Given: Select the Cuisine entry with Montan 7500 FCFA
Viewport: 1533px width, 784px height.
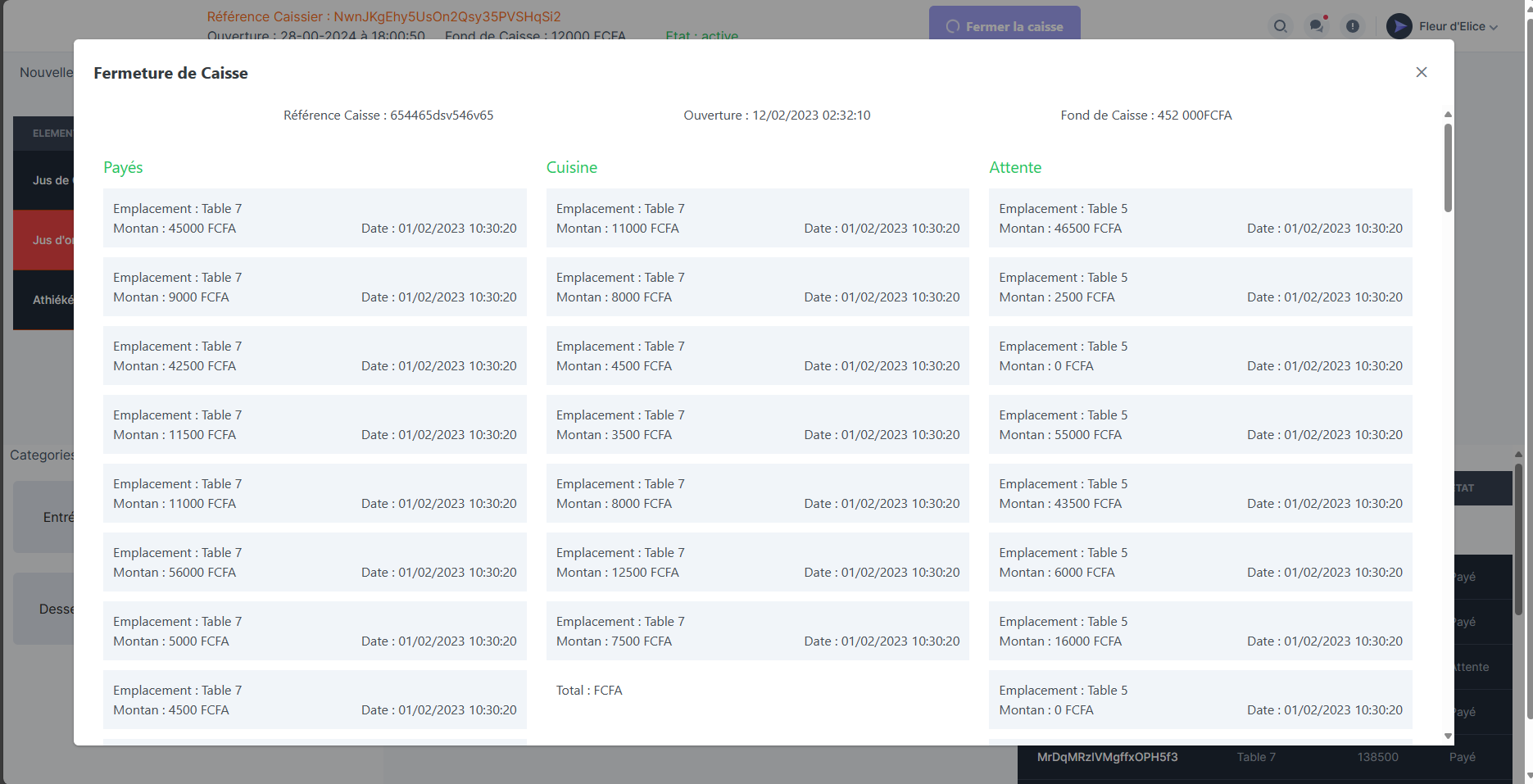Looking at the screenshot, I should [x=758, y=631].
